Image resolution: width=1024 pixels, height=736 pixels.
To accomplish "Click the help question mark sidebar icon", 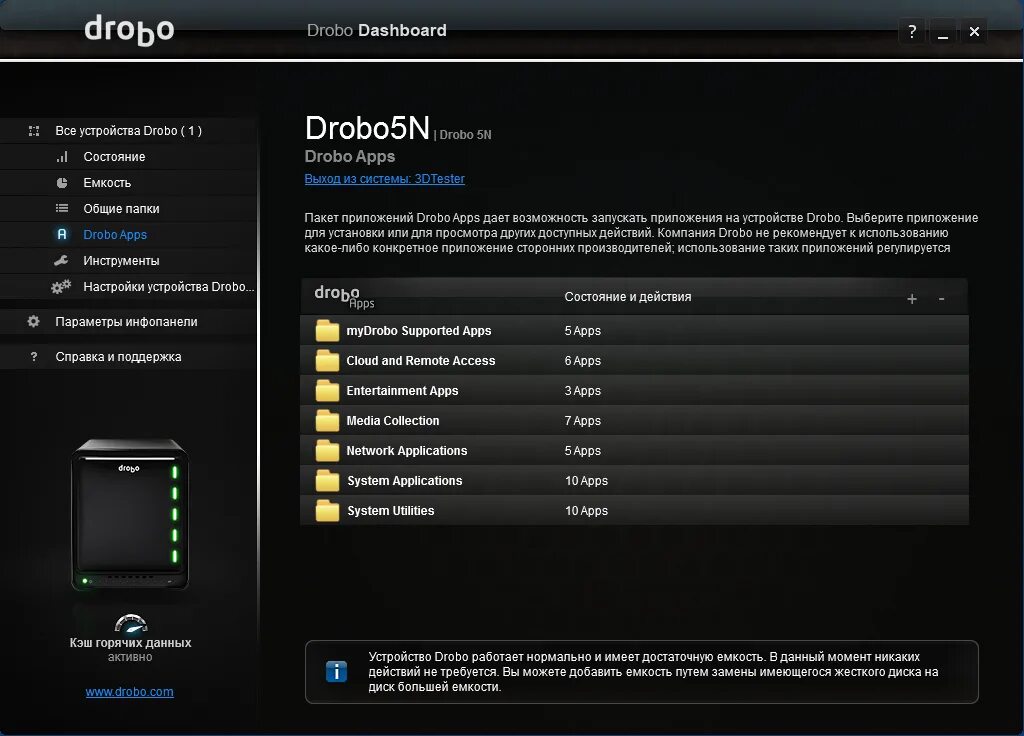I will [x=34, y=357].
